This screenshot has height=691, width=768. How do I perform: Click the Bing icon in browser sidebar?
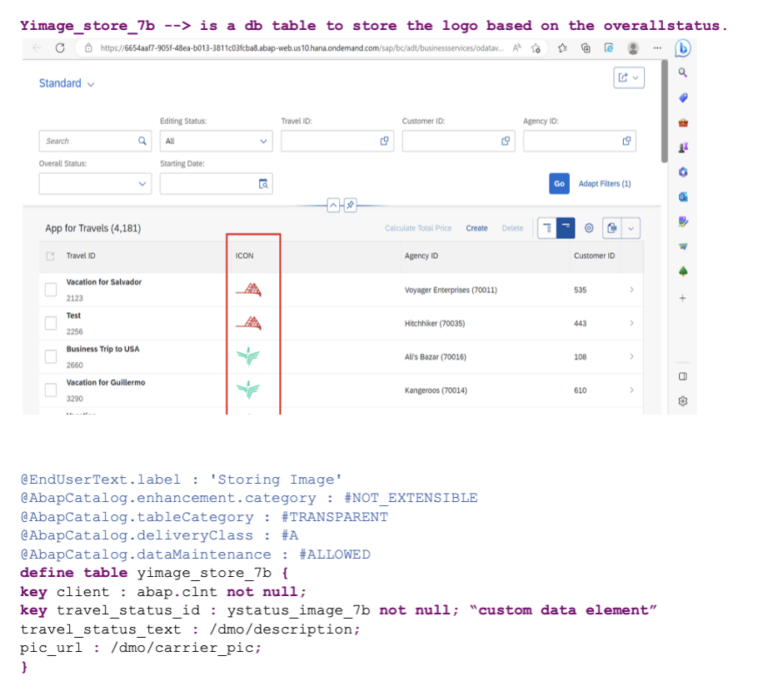pos(683,48)
